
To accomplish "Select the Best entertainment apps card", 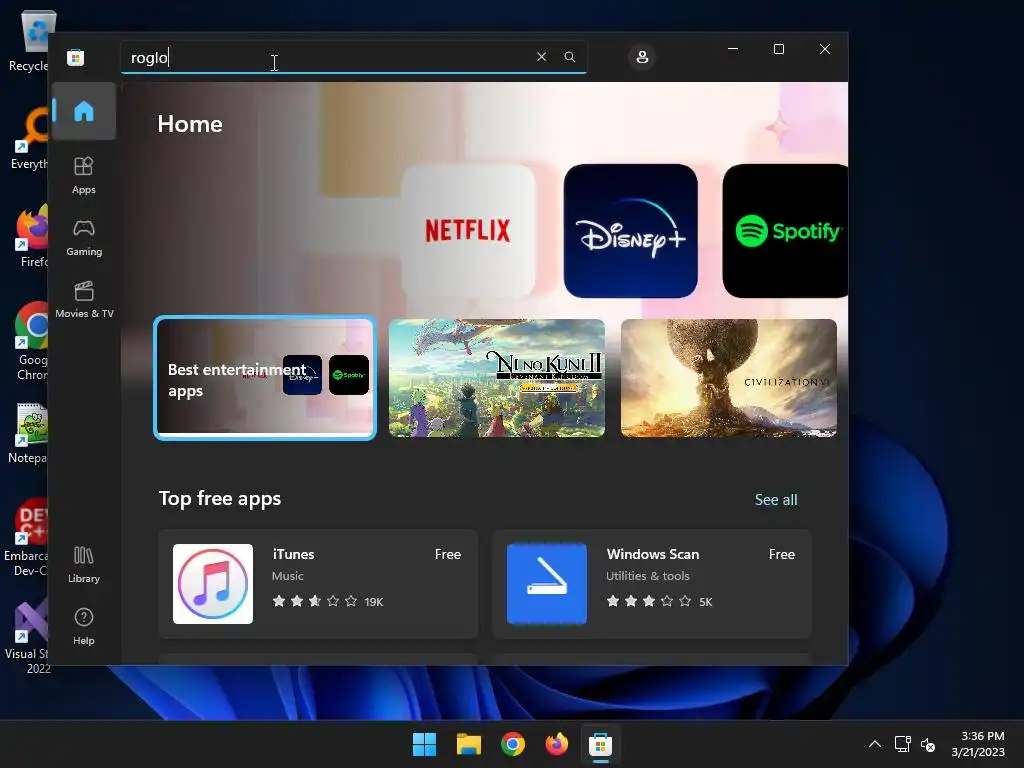I will (x=264, y=378).
